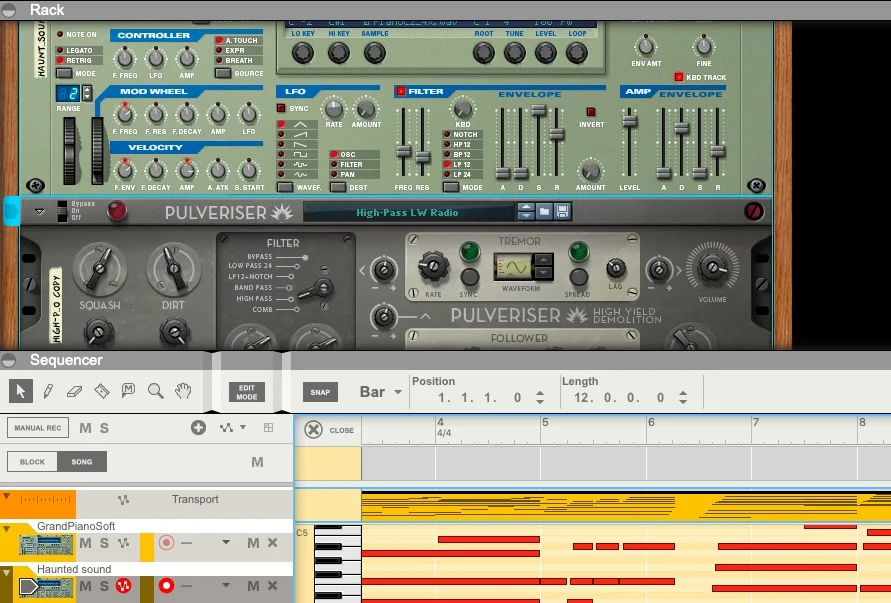891x603 pixels.
Task: Click the Pulveriser red bypass lamp
Action: 117,211
